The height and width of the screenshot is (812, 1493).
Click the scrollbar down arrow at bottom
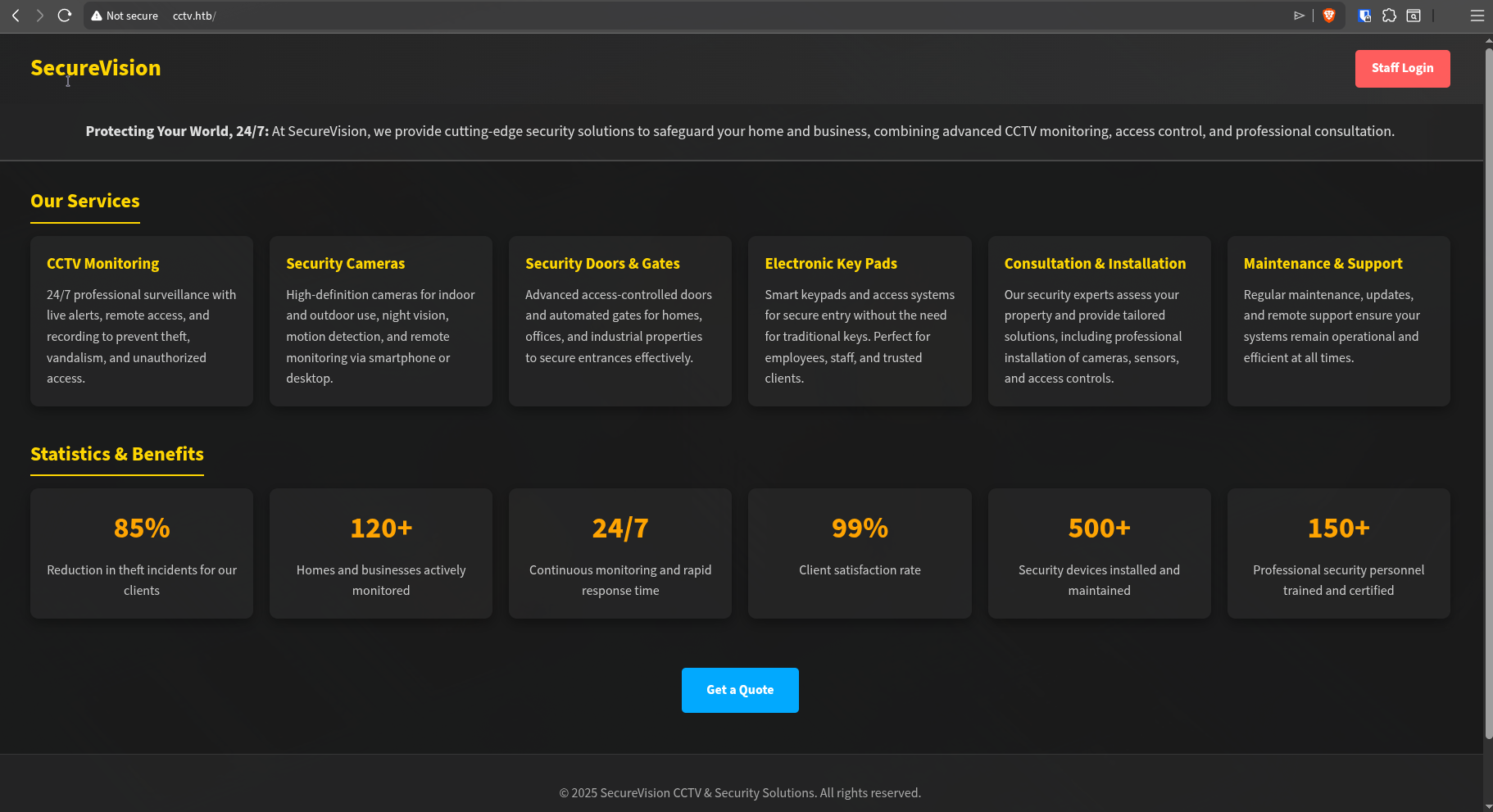coord(1488,806)
